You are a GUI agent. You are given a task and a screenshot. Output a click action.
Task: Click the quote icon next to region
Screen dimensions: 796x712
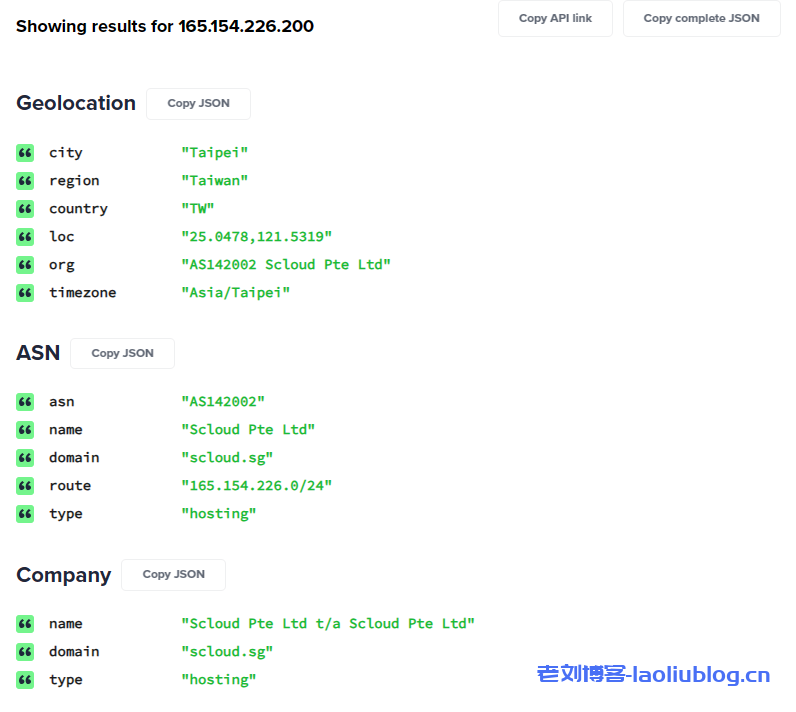[x=25, y=181]
